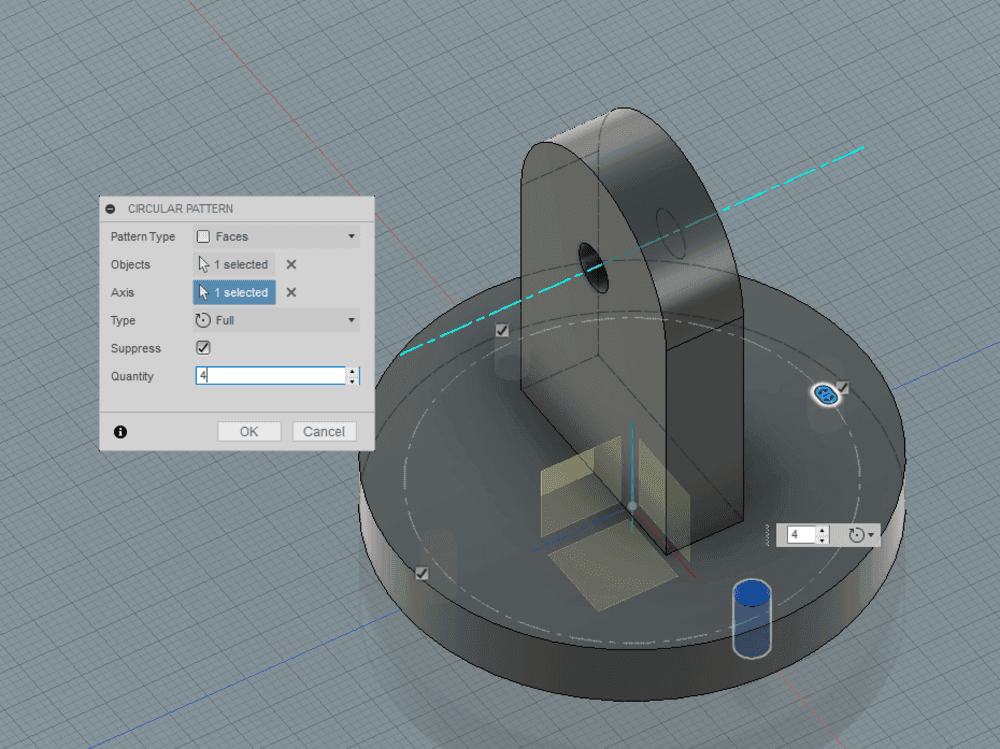Click the Objects '1 selected' selector

234,265
